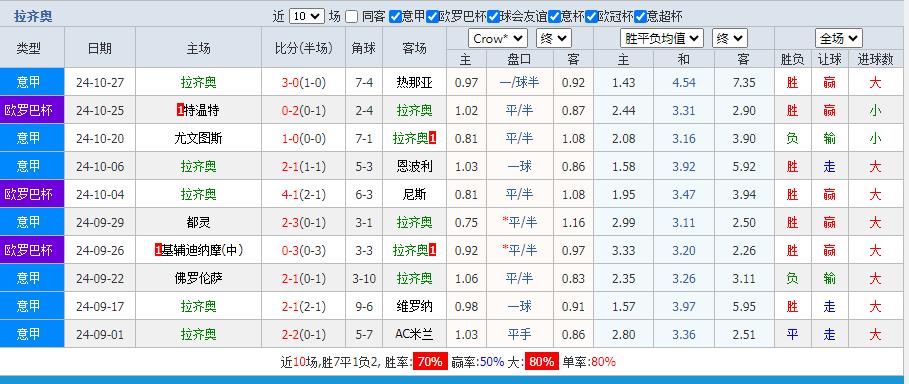
Task: Click the home team 尤文图斯
Action: click(x=198, y=138)
